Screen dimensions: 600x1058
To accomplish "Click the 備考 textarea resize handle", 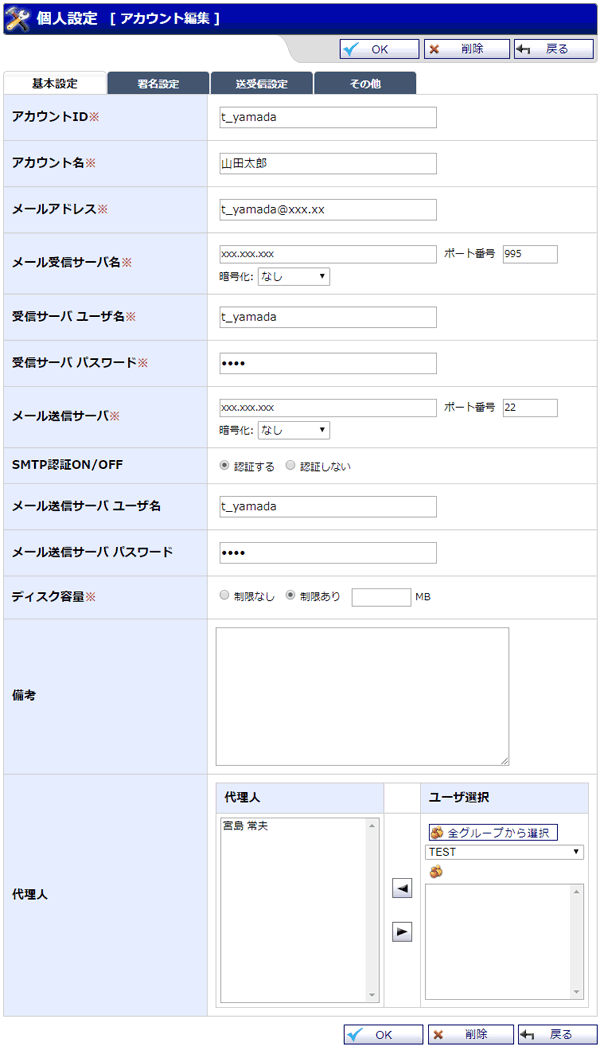I will 505,761.
